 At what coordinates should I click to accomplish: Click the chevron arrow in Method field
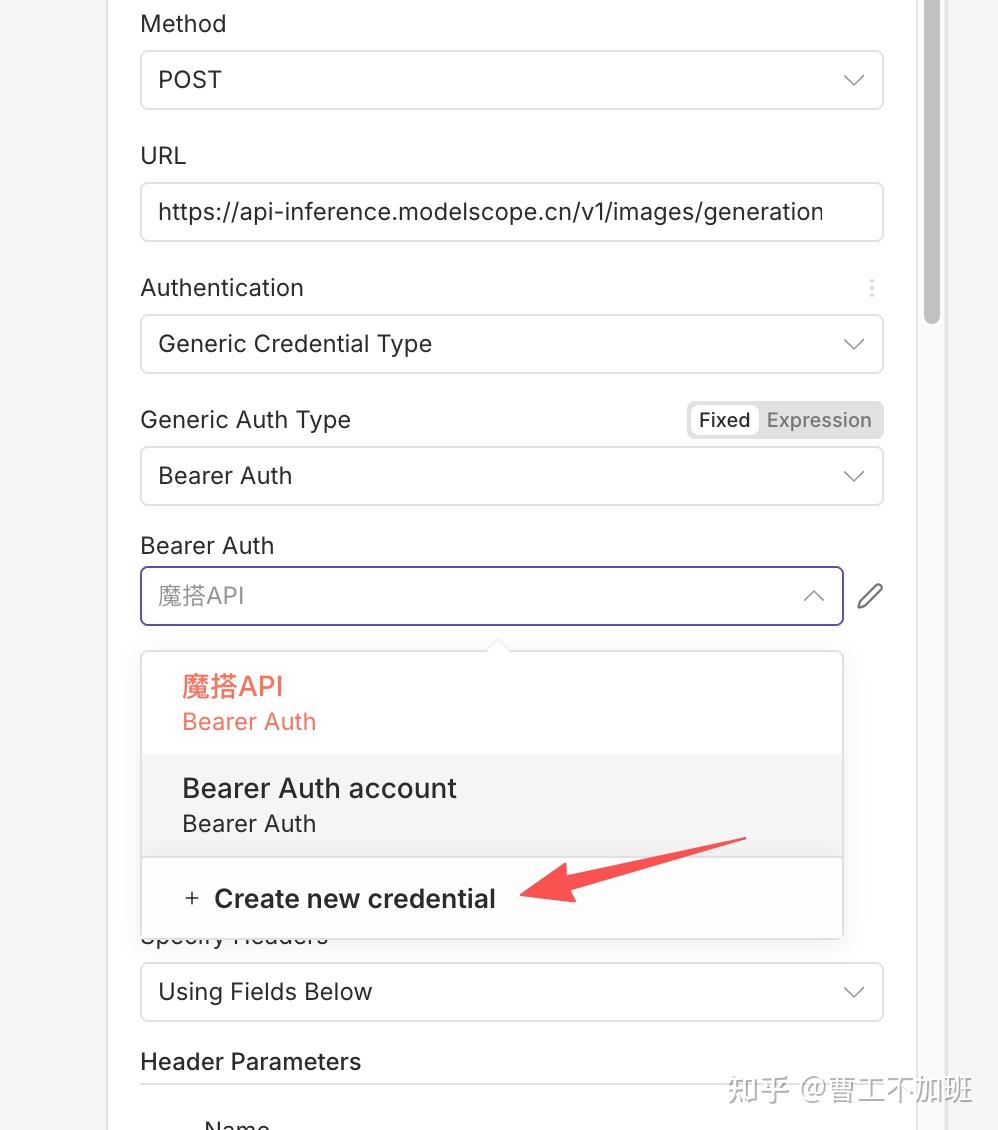click(x=853, y=80)
